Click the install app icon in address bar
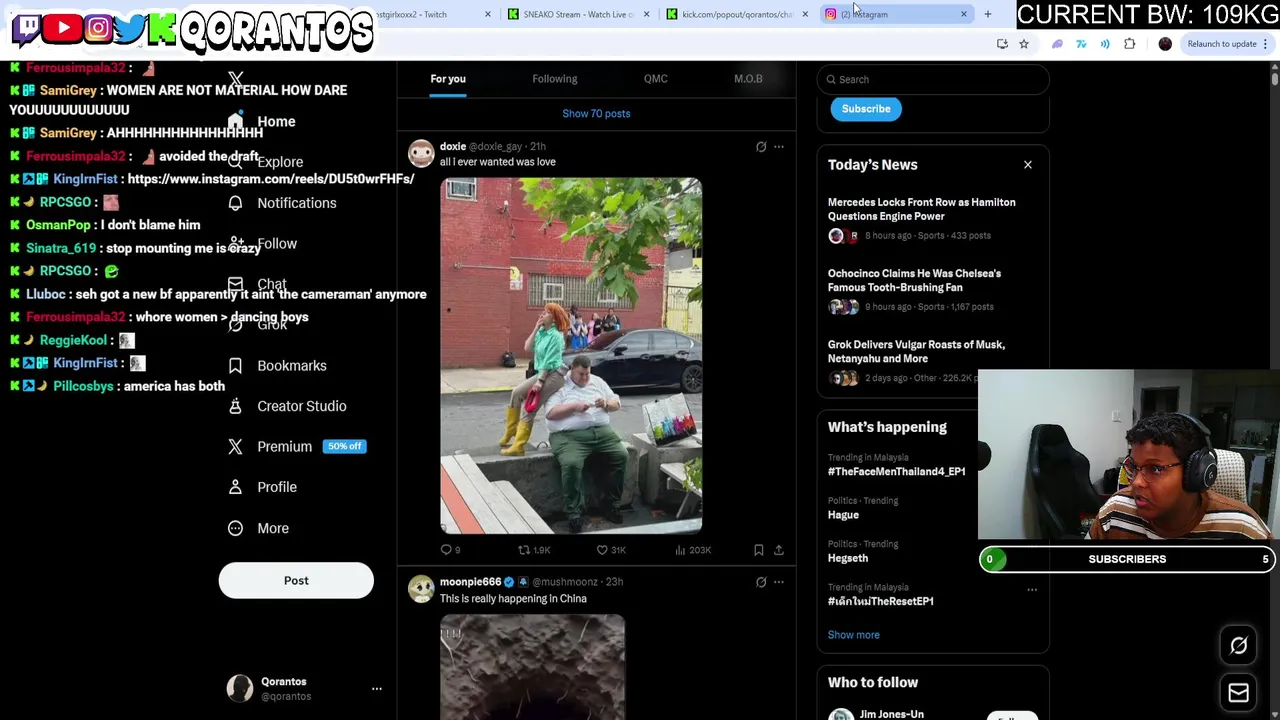Viewport: 1280px width, 720px height. pos(1002,44)
